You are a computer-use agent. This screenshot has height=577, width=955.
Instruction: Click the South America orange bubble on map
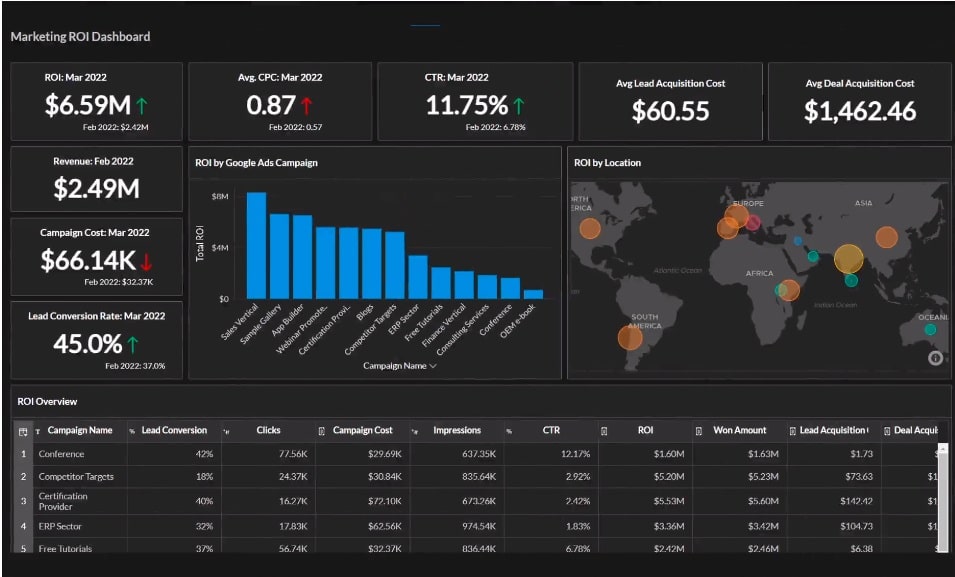630,338
